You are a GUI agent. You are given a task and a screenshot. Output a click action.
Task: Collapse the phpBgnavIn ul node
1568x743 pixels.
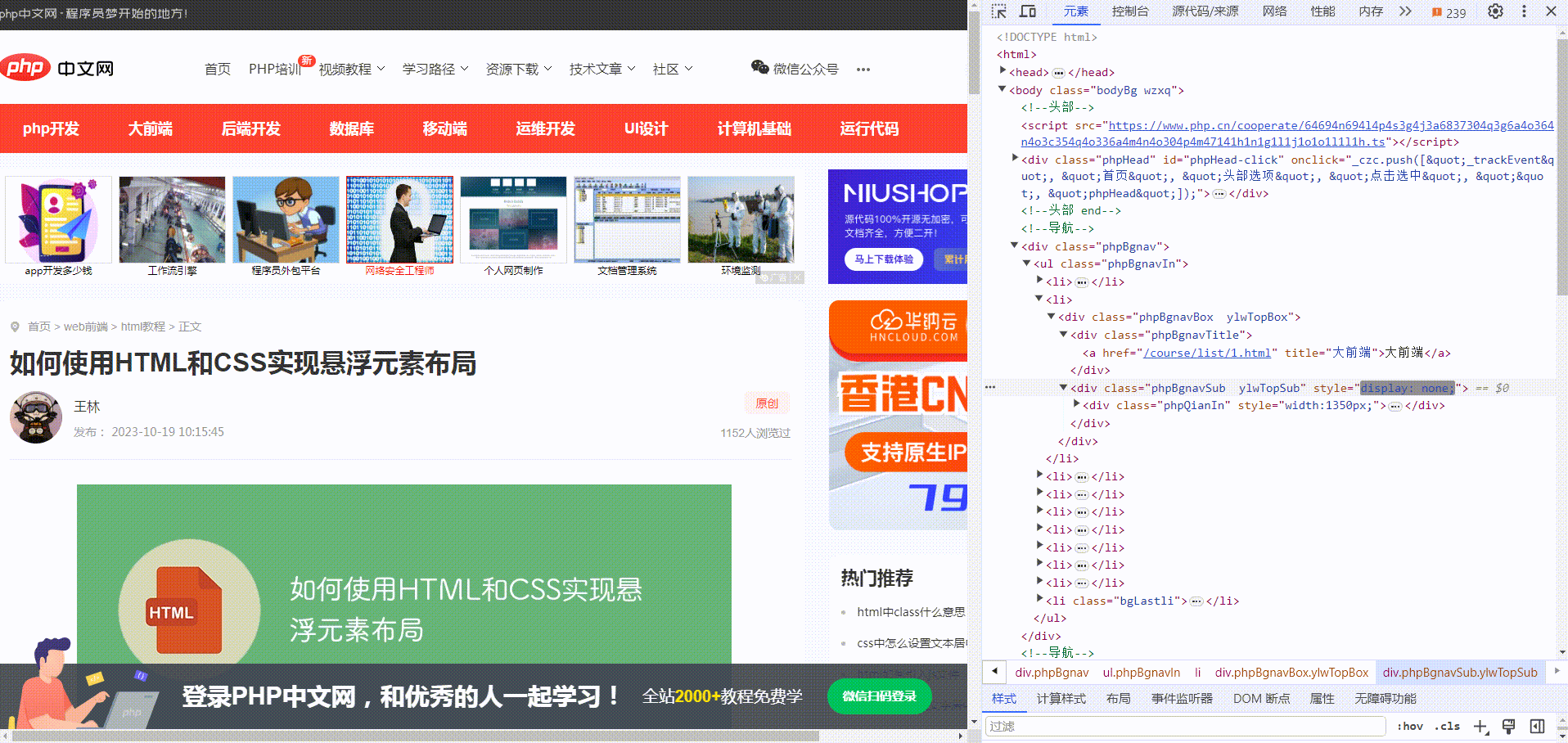(1027, 263)
